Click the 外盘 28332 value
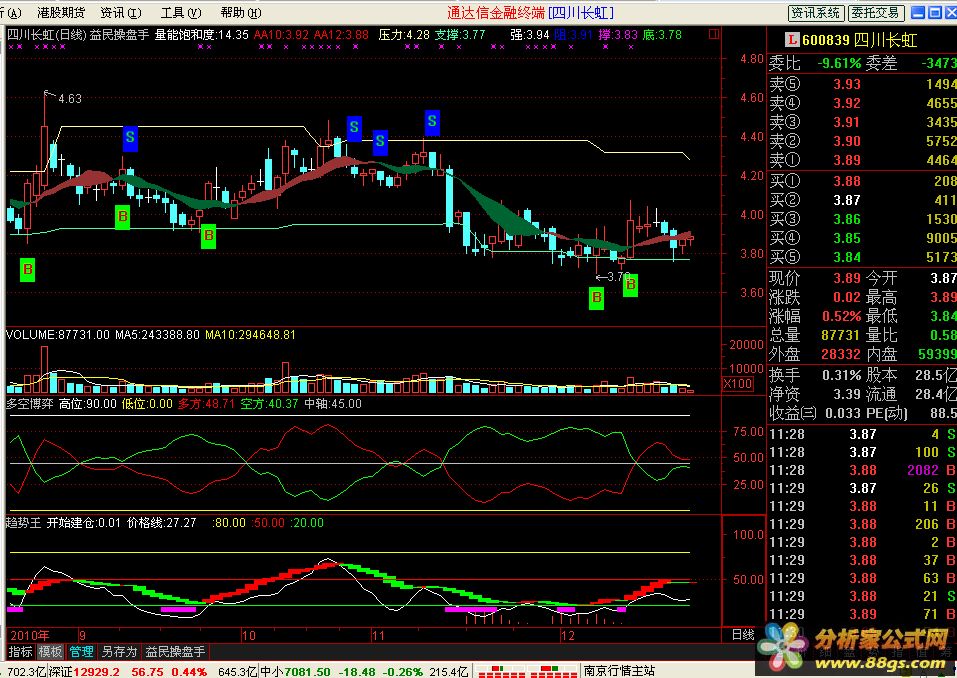The image size is (957, 678). 841,354
